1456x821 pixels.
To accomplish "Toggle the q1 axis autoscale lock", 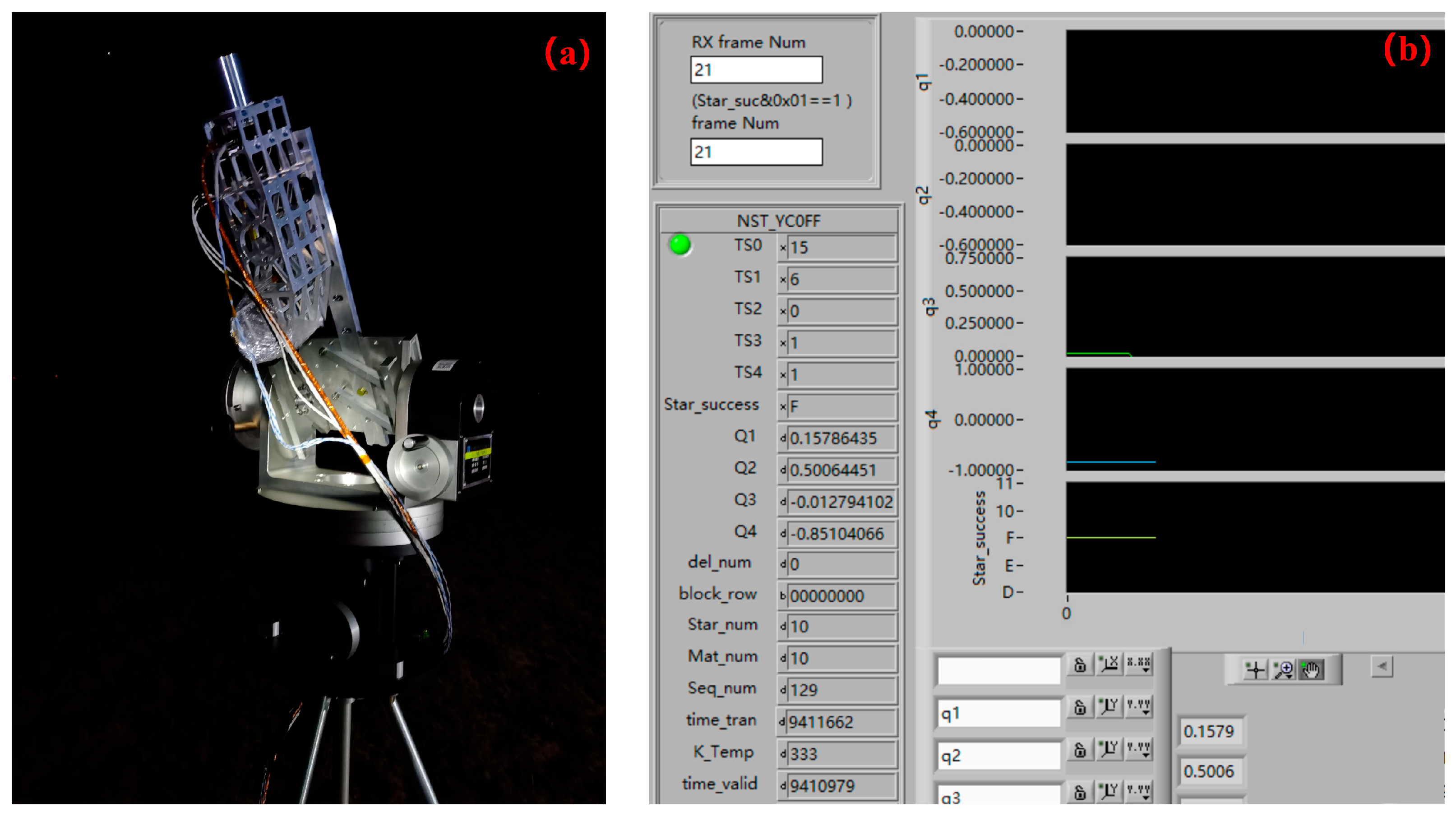I will (x=1080, y=707).
